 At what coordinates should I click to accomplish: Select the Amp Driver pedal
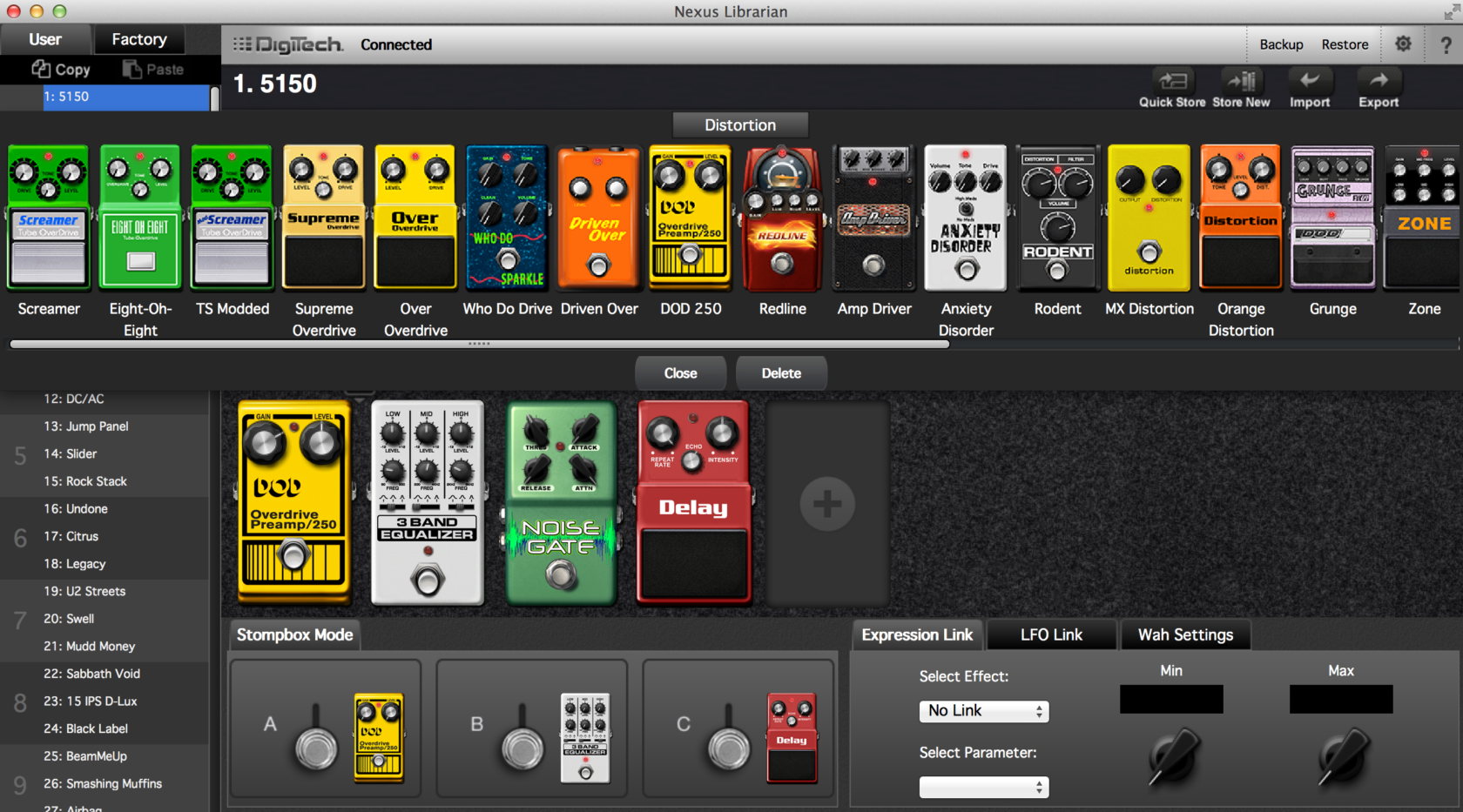(874, 218)
